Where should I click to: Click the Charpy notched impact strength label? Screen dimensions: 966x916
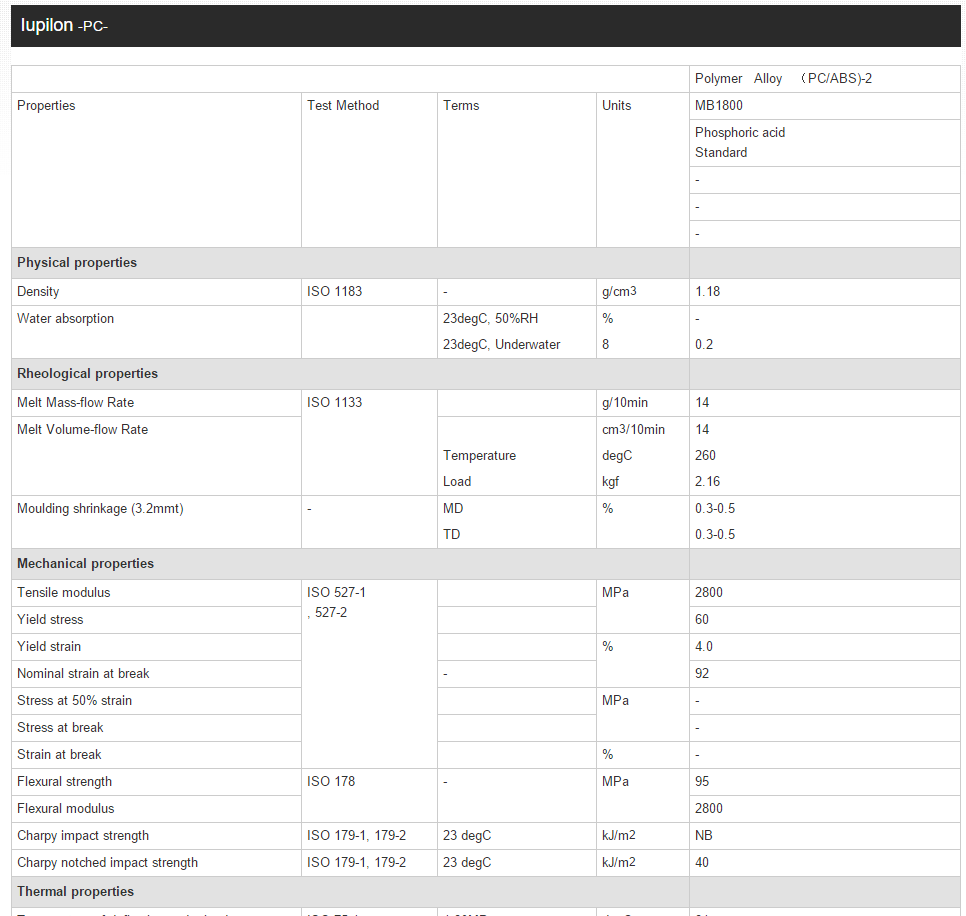(108, 862)
